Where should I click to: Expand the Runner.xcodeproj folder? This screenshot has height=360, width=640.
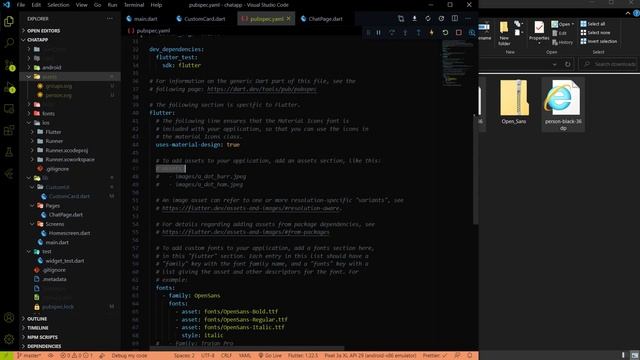pyautogui.click(x=67, y=150)
